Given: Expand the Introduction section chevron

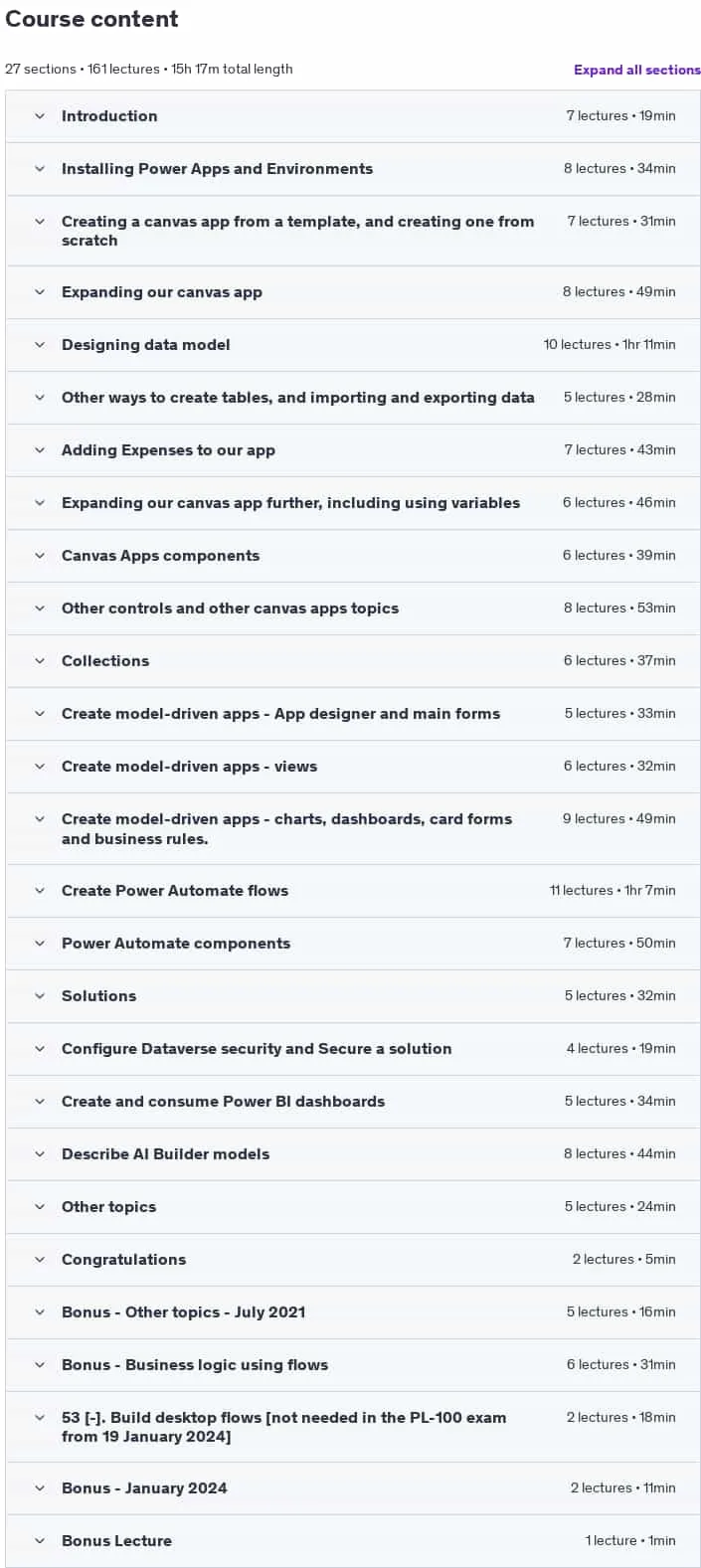Looking at the screenshot, I should coord(40,116).
